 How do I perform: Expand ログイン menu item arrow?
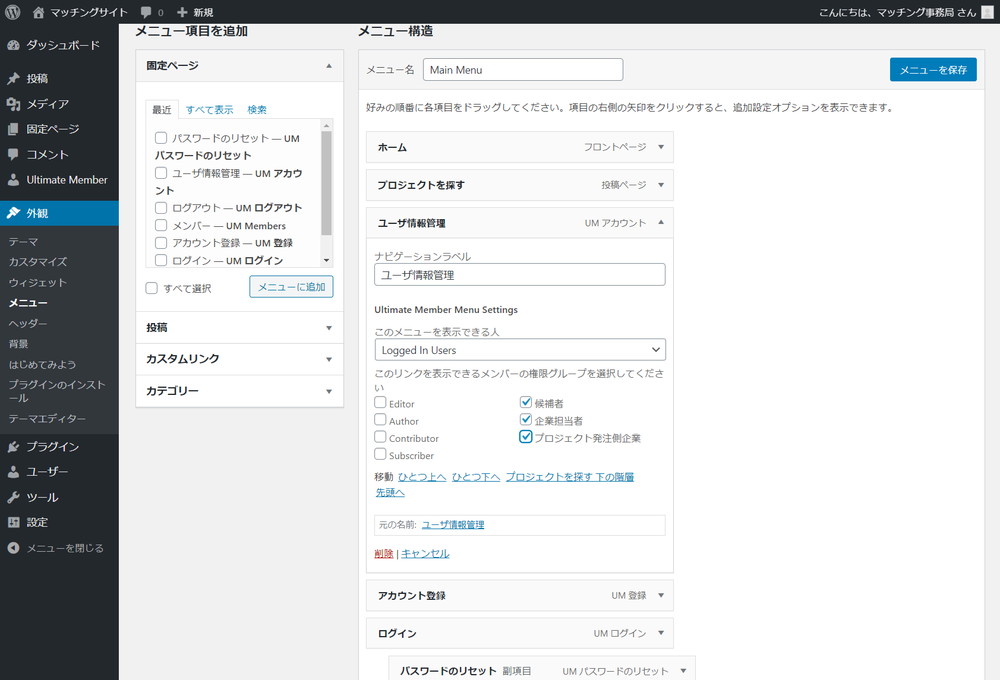[661, 633]
